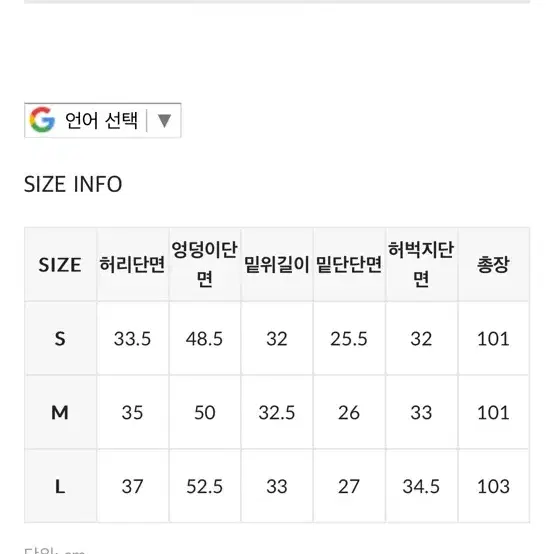Click the 허리단면 column header
This screenshot has height=554, width=554.
tap(132, 265)
